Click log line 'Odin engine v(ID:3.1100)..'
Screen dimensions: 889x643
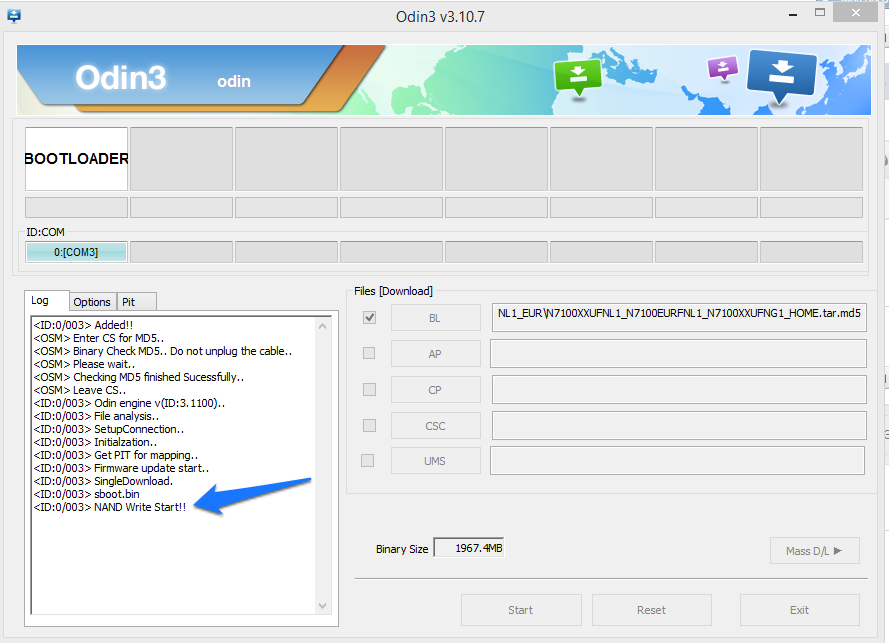point(129,403)
